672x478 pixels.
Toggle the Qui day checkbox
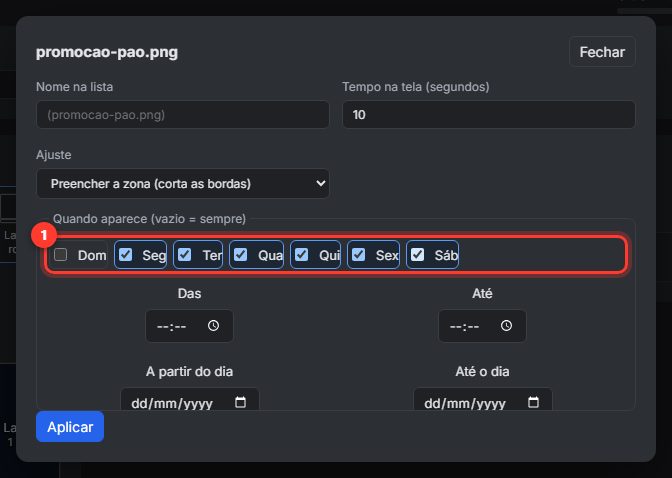point(302,255)
